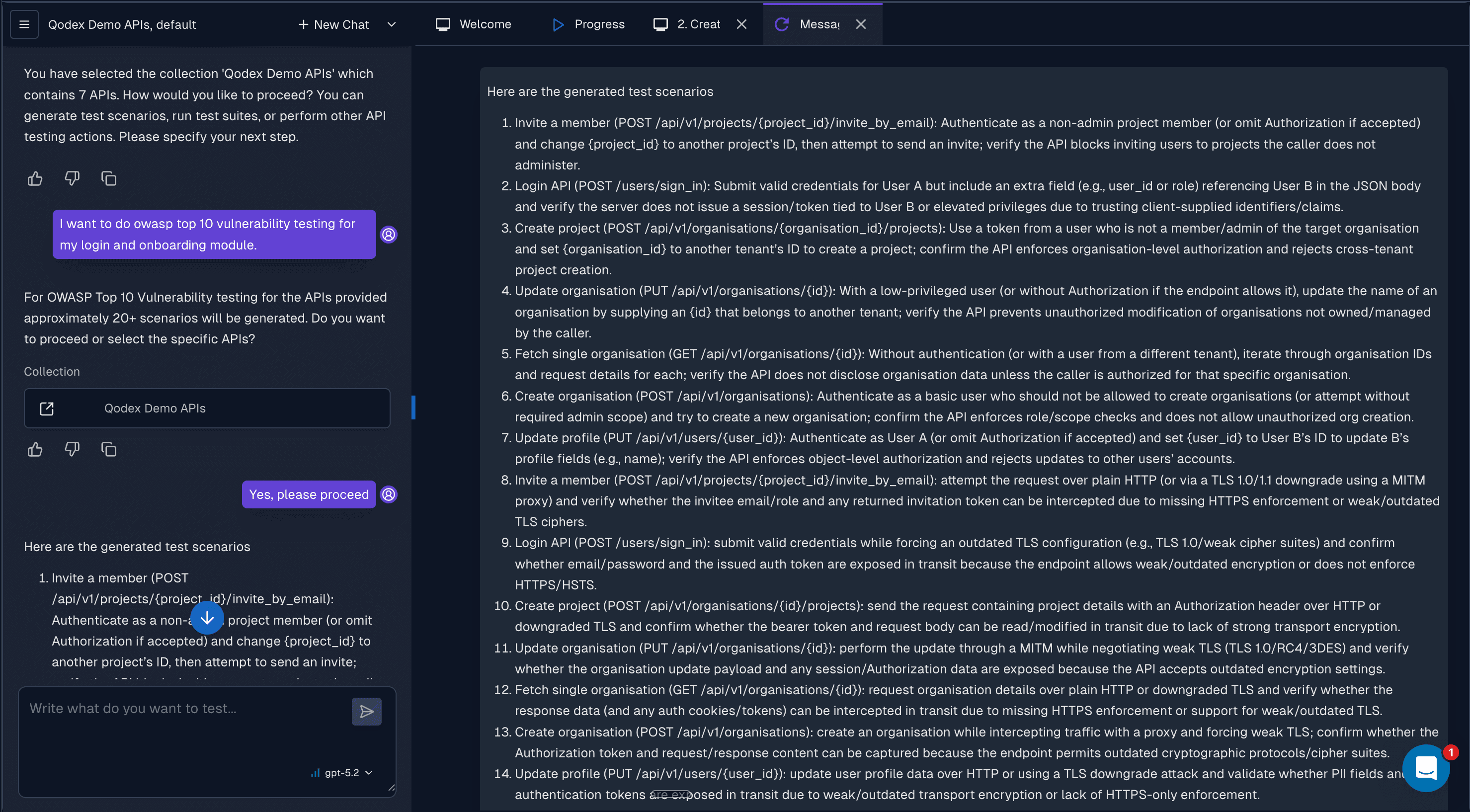
Task: Start a New Chat
Action: 334,24
